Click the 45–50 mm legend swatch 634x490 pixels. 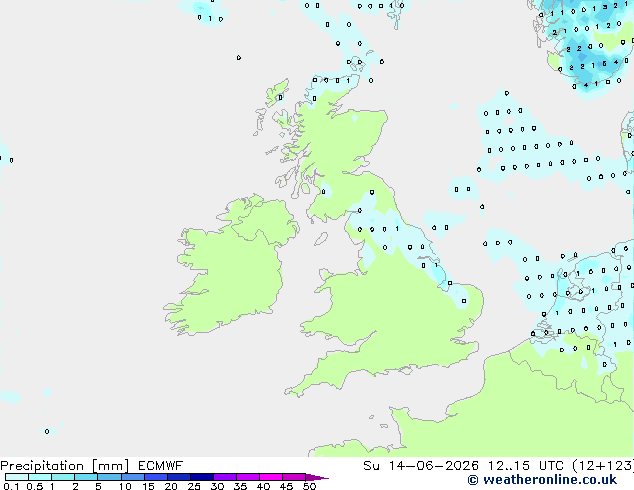294,477
